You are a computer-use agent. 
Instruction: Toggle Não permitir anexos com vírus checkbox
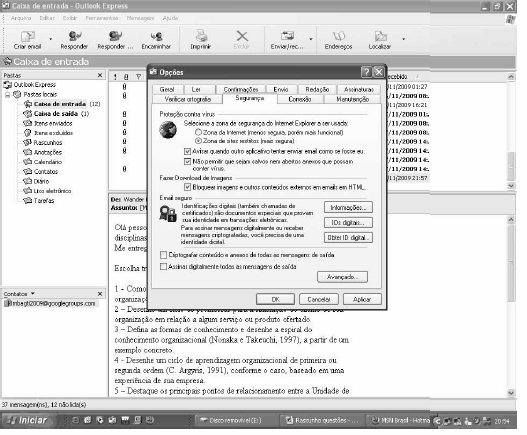[188, 162]
